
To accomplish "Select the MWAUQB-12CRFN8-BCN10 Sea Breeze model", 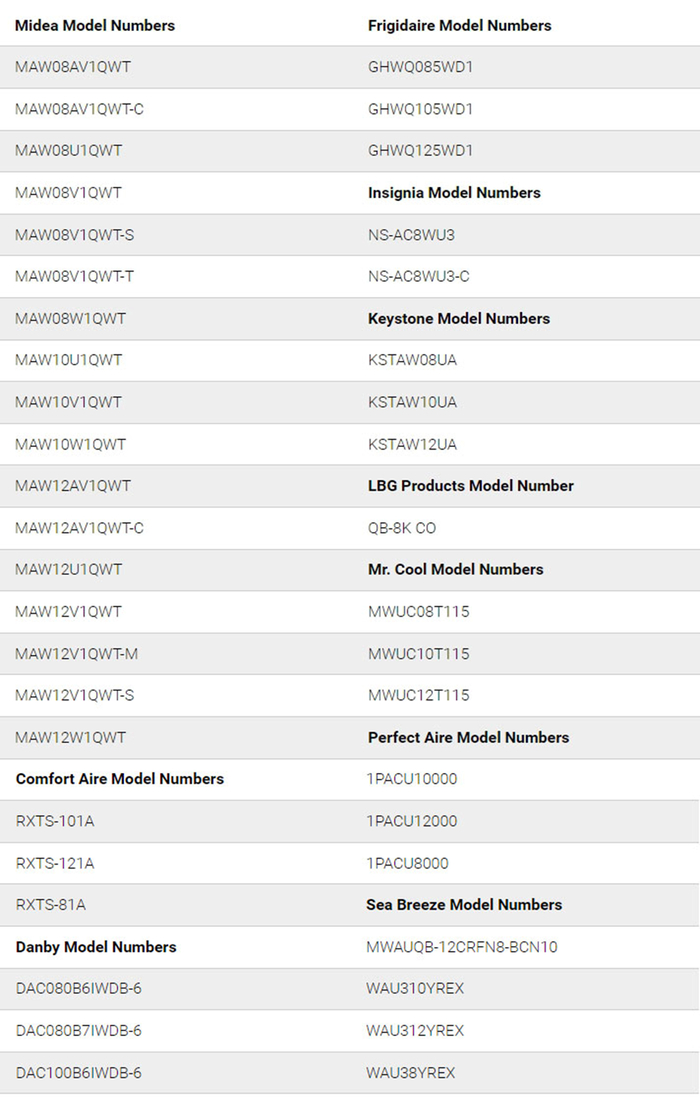I will pos(462,947).
